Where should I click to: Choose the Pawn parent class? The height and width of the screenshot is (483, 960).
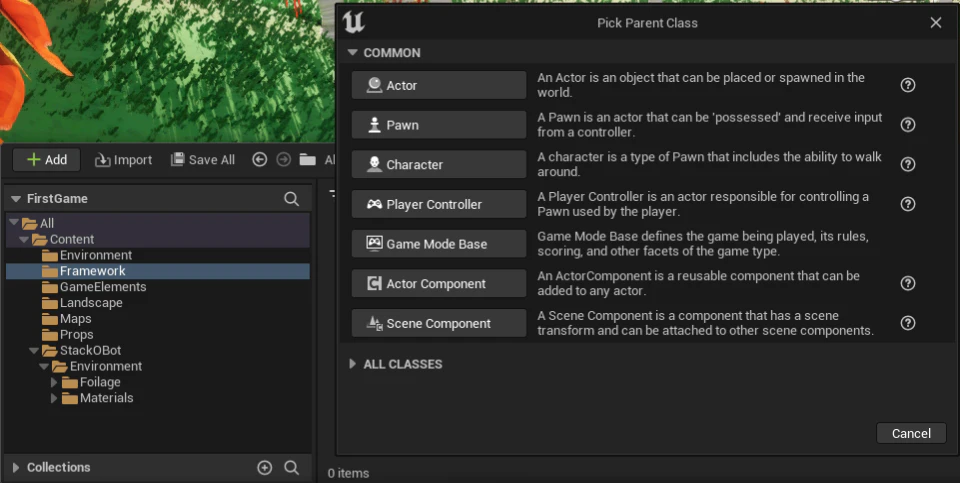click(x=438, y=125)
